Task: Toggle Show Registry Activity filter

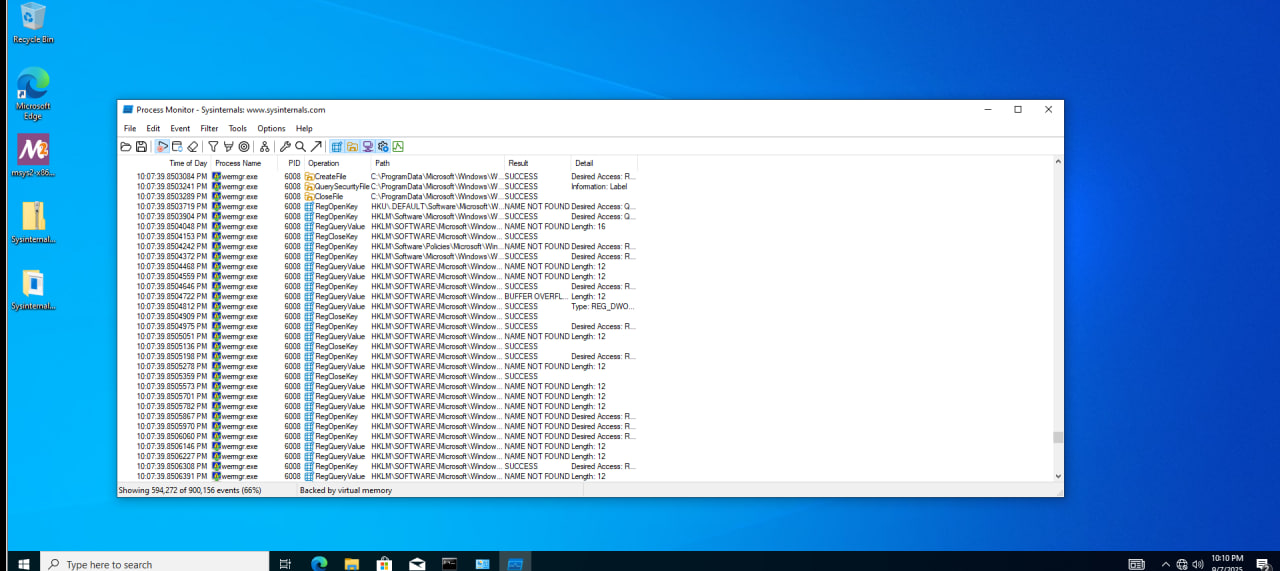Action: (x=337, y=147)
